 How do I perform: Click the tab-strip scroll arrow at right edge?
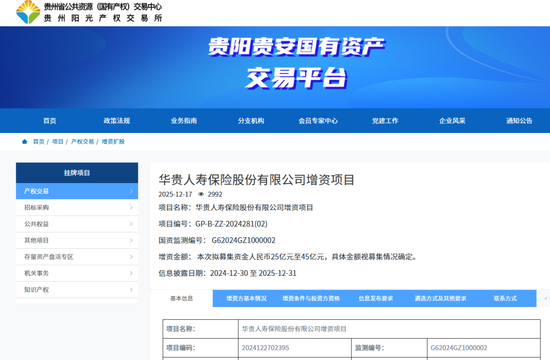coord(545,299)
